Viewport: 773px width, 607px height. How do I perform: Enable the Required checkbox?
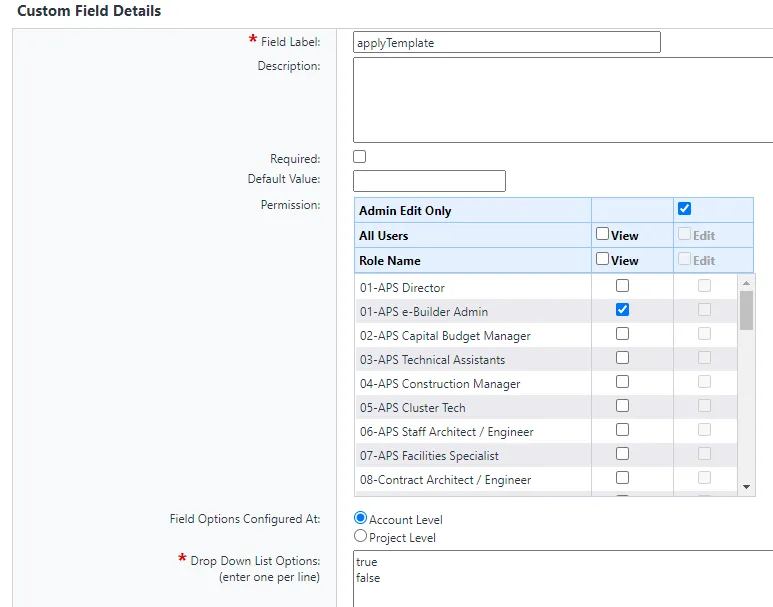[360, 157]
